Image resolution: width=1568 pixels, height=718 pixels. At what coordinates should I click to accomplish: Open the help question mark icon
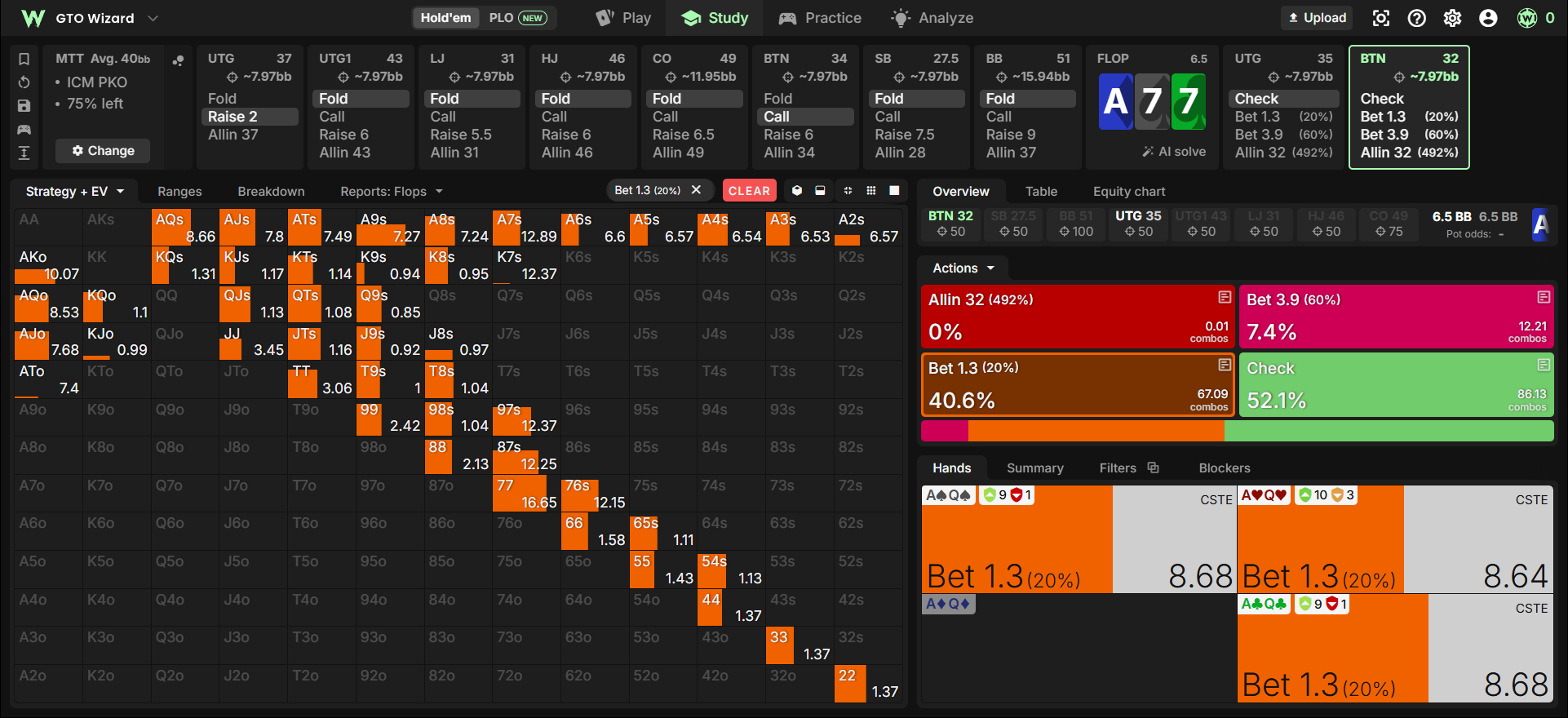point(1417,18)
